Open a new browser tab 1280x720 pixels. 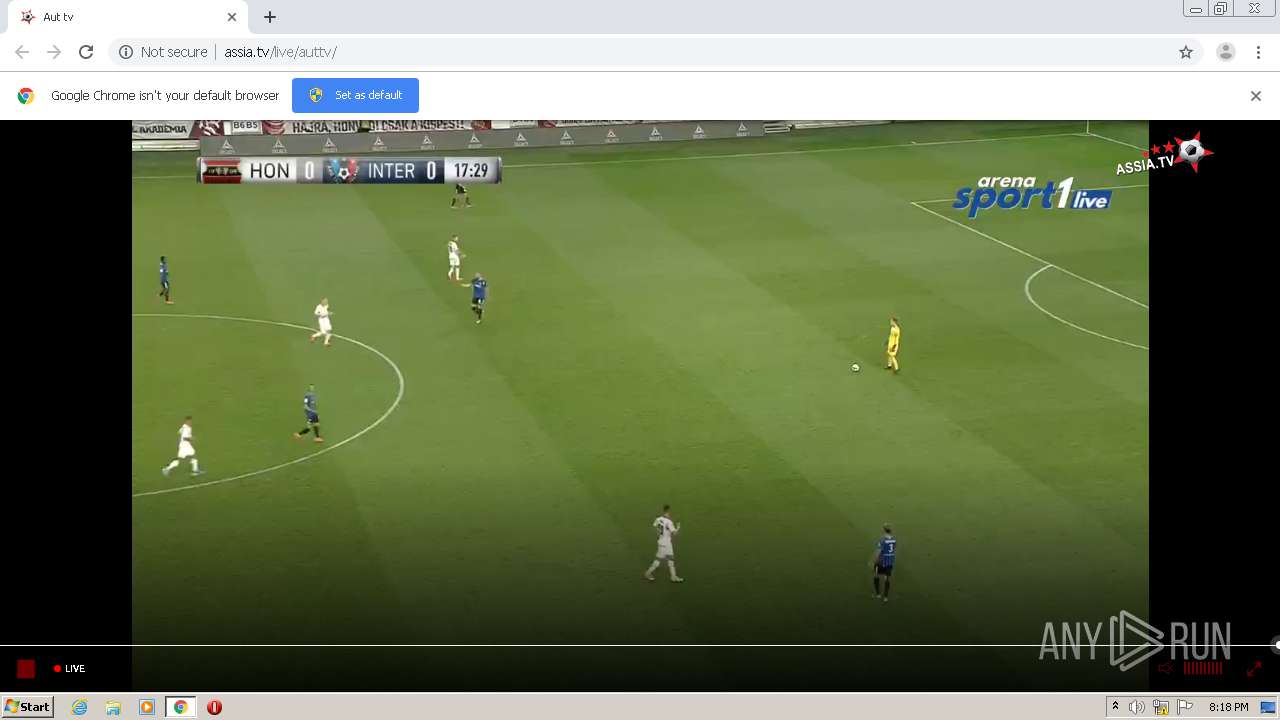[270, 17]
